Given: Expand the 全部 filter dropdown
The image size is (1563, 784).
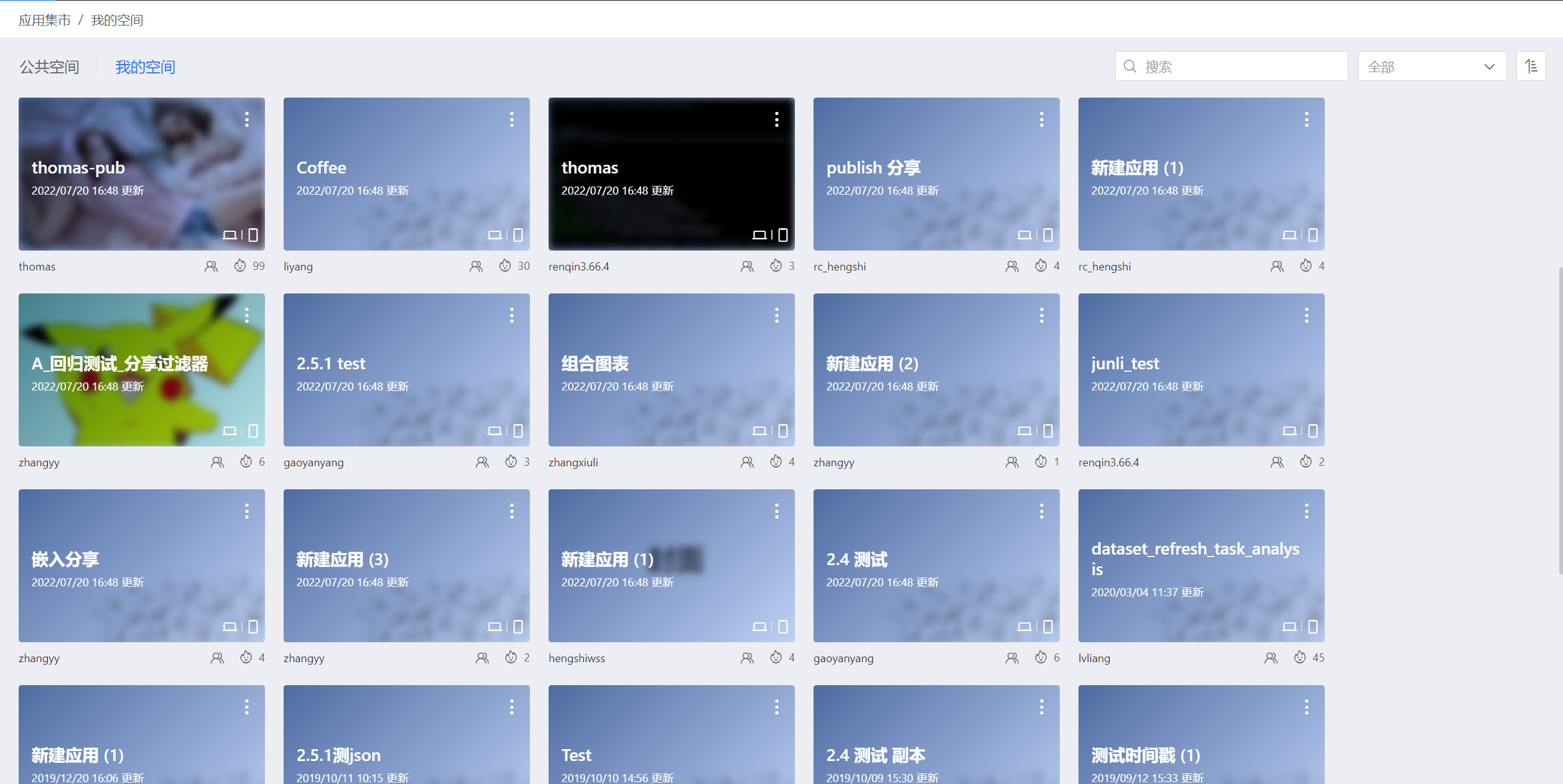Looking at the screenshot, I should 1431,67.
